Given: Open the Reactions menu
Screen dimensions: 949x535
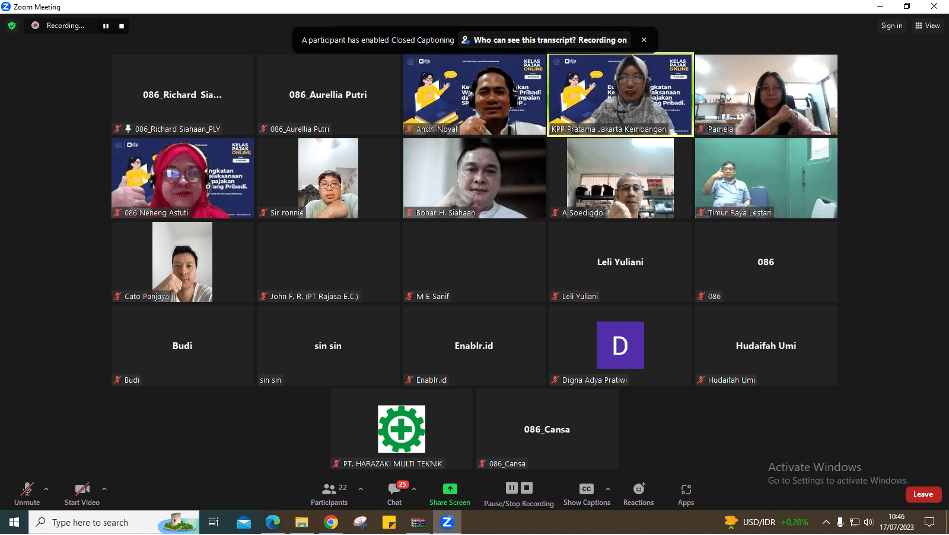Looking at the screenshot, I should pos(638,490).
